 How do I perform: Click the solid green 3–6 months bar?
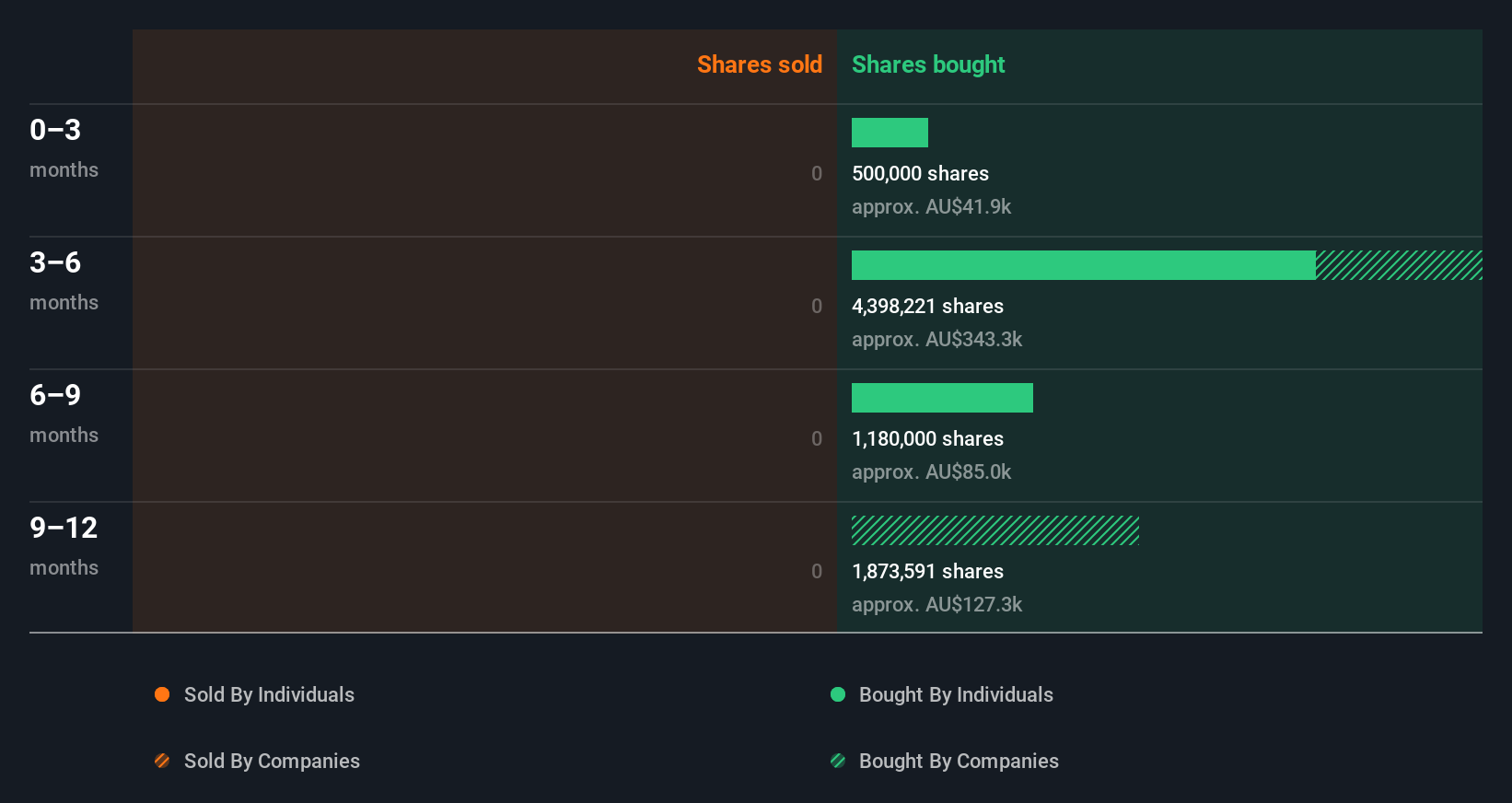click(x=1084, y=265)
